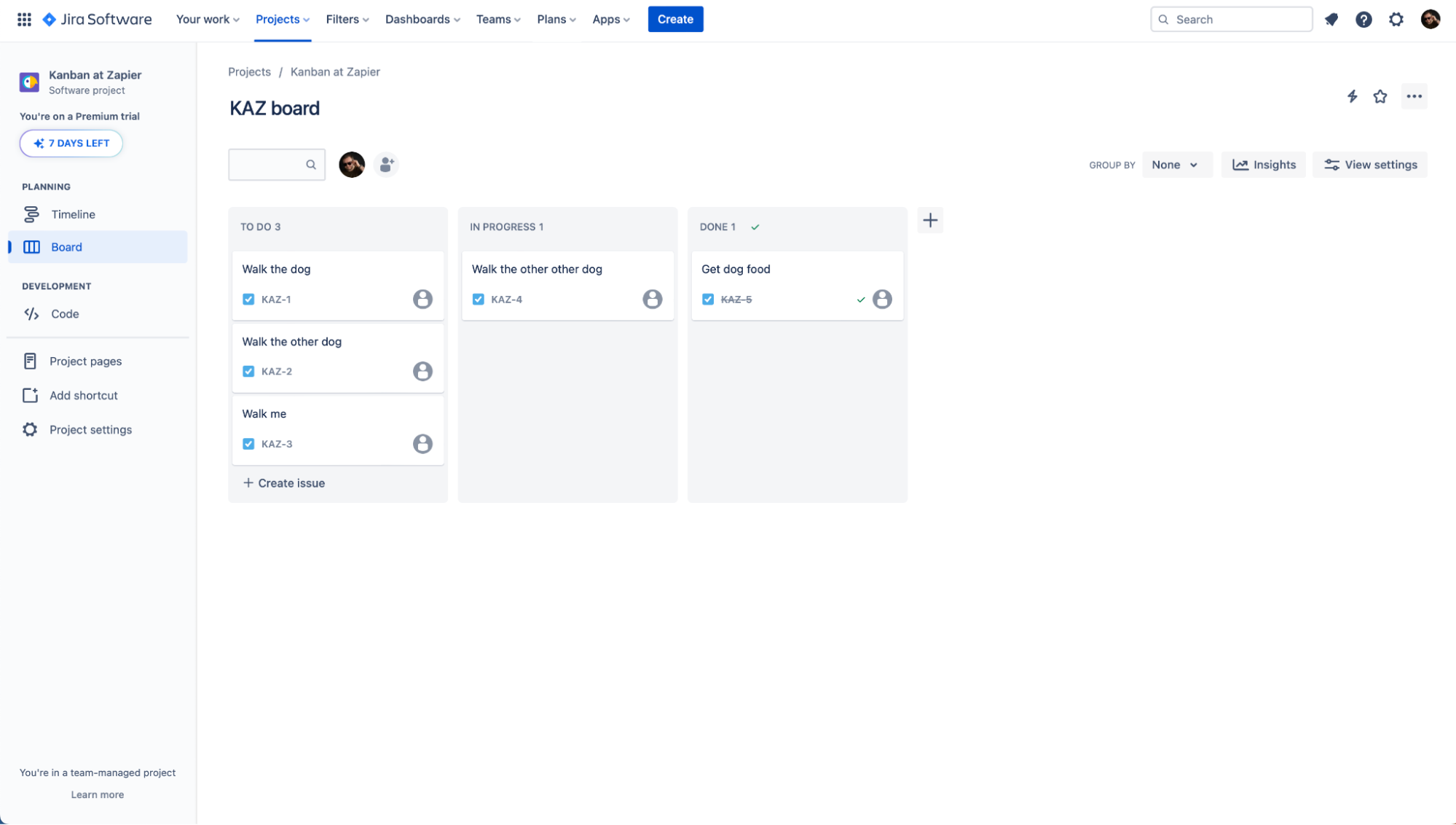Toggle the KAZ-1 task type checkbox
The height and width of the screenshot is (825, 1456).
coord(248,298)
